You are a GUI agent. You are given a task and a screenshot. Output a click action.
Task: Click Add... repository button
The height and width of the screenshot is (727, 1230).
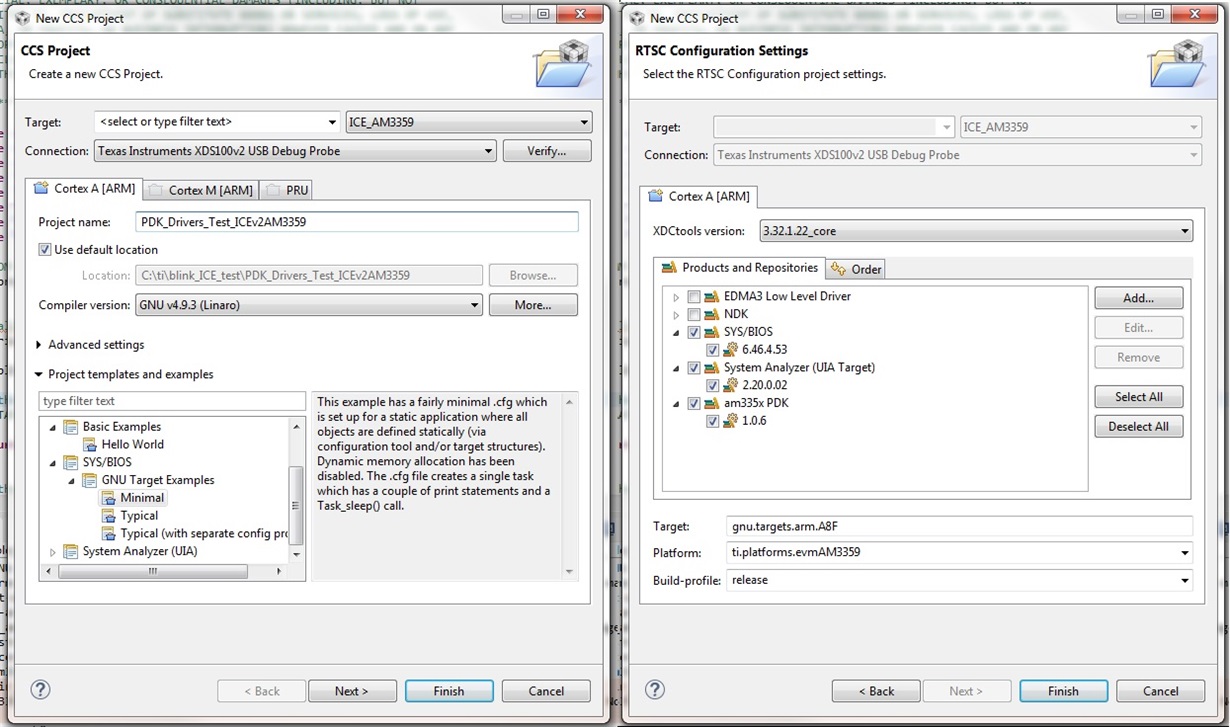pos(1139,298)
